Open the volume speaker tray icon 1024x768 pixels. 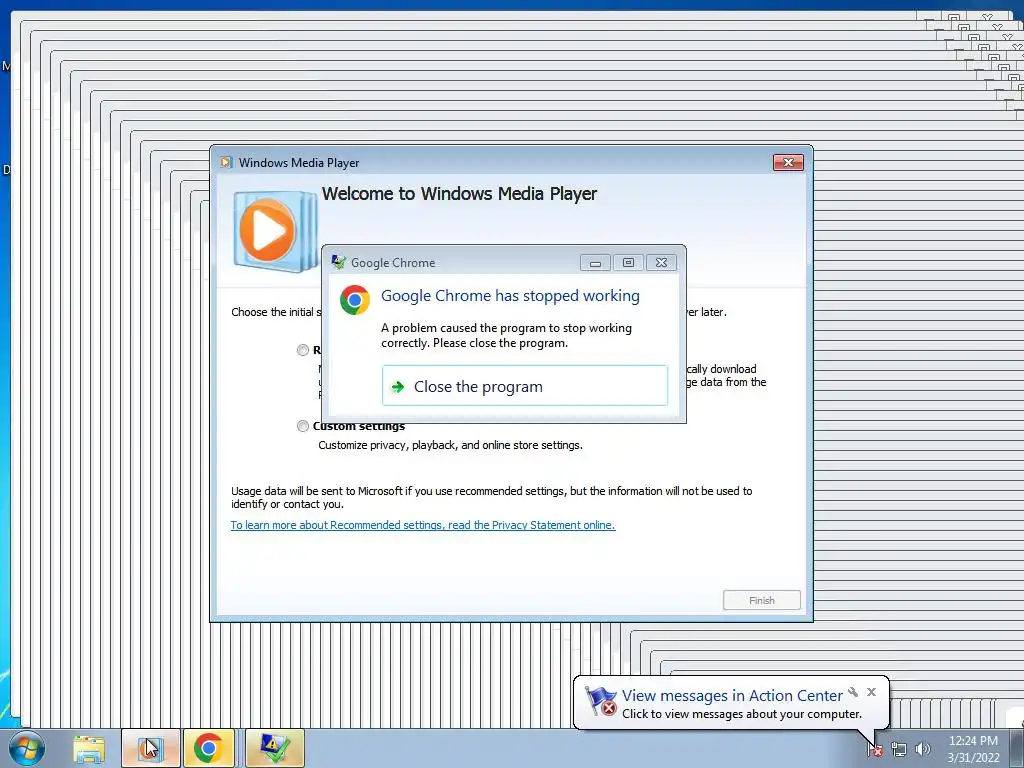922,749
